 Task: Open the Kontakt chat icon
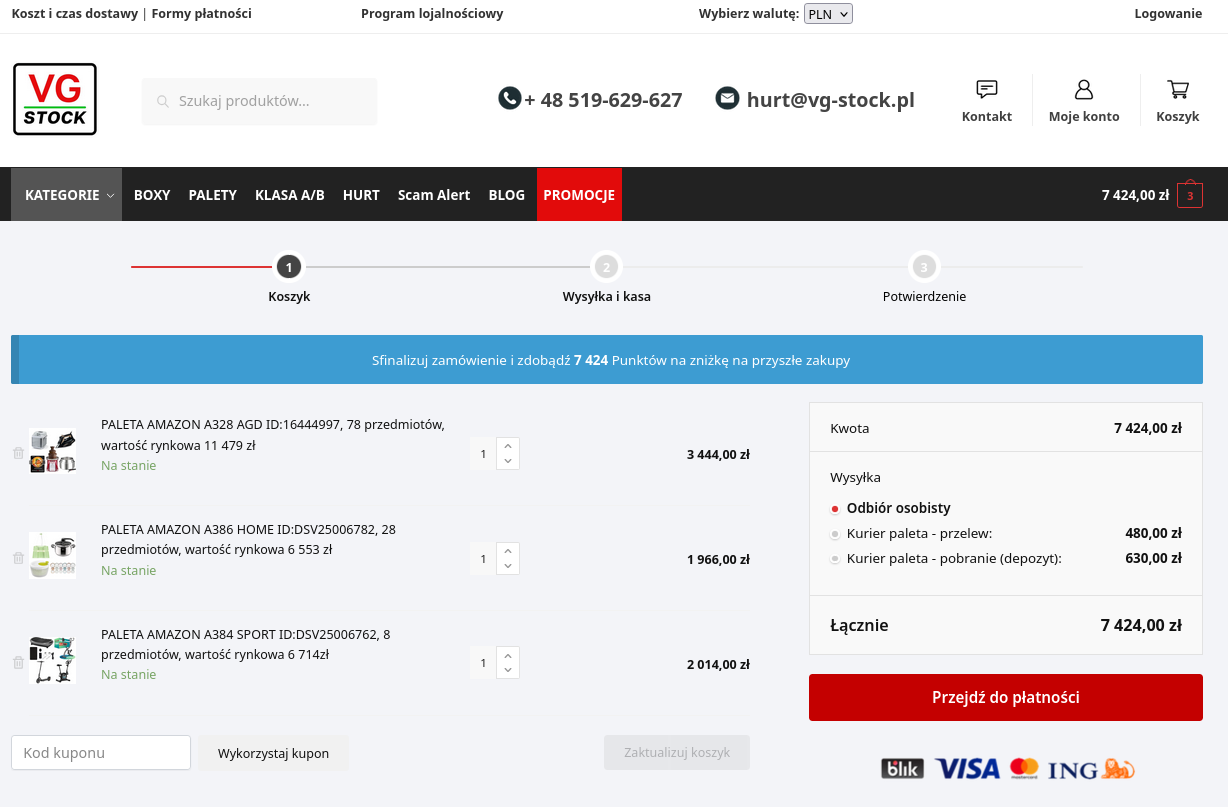tap(987, 90)
